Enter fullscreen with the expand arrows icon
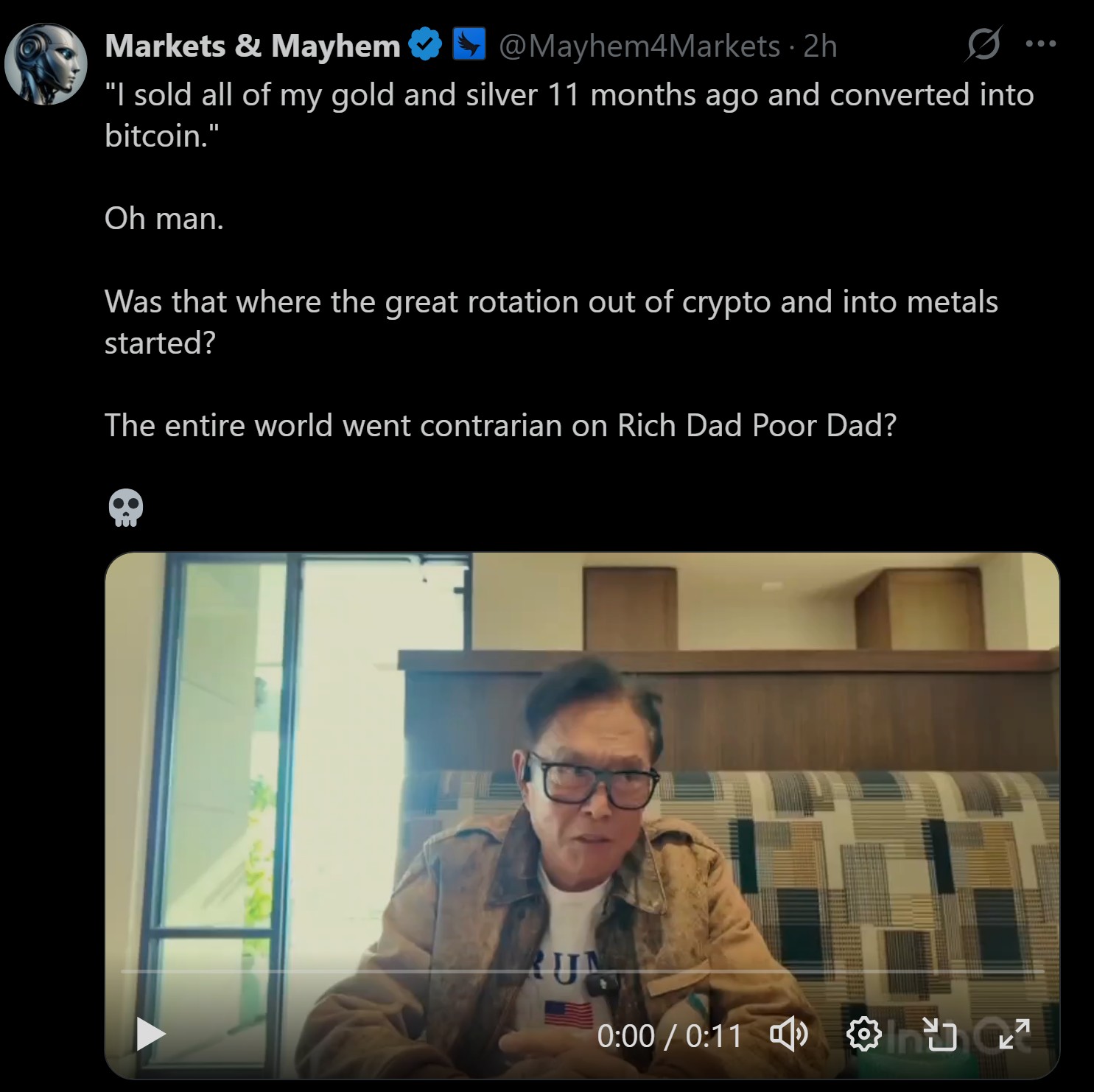The image size is (1094, 1092). [x=1014, y=1035]
